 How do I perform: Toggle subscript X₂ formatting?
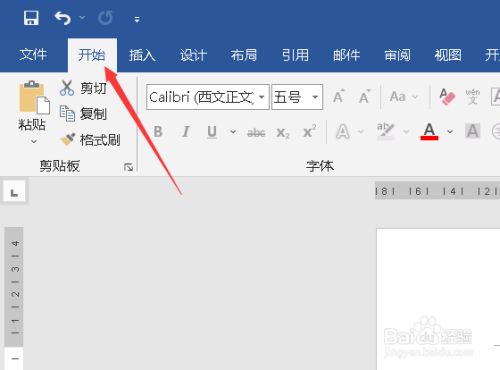[283, 133]
